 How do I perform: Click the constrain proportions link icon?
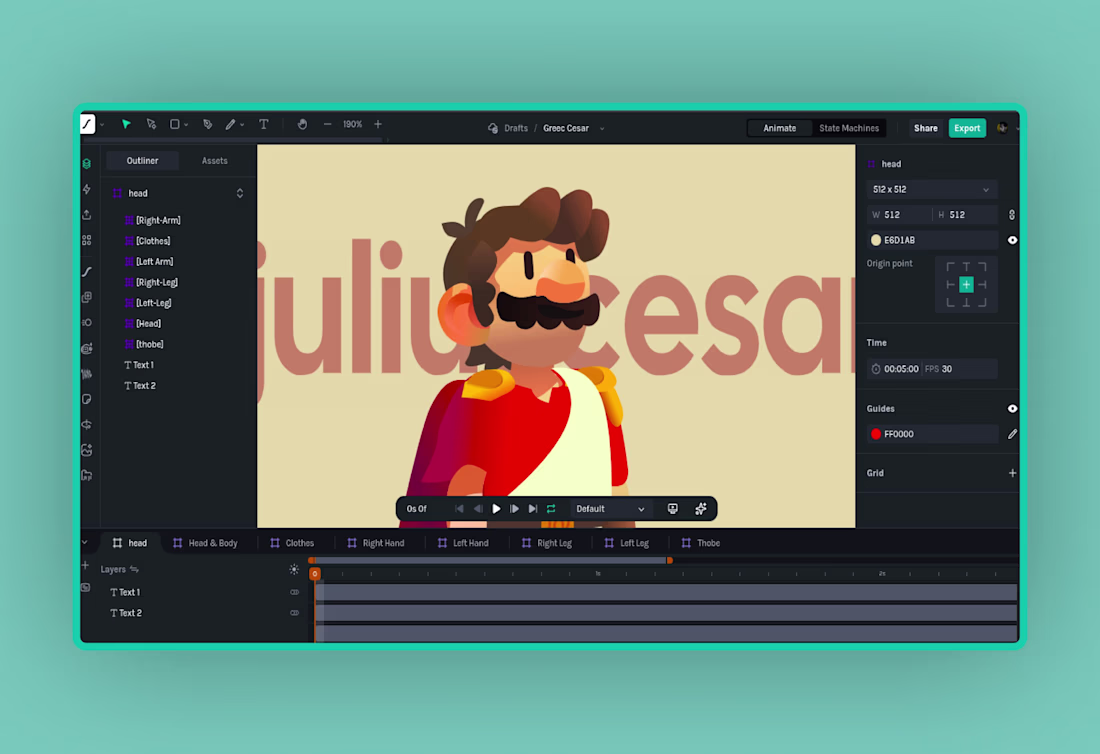[x=1012, y=215]
